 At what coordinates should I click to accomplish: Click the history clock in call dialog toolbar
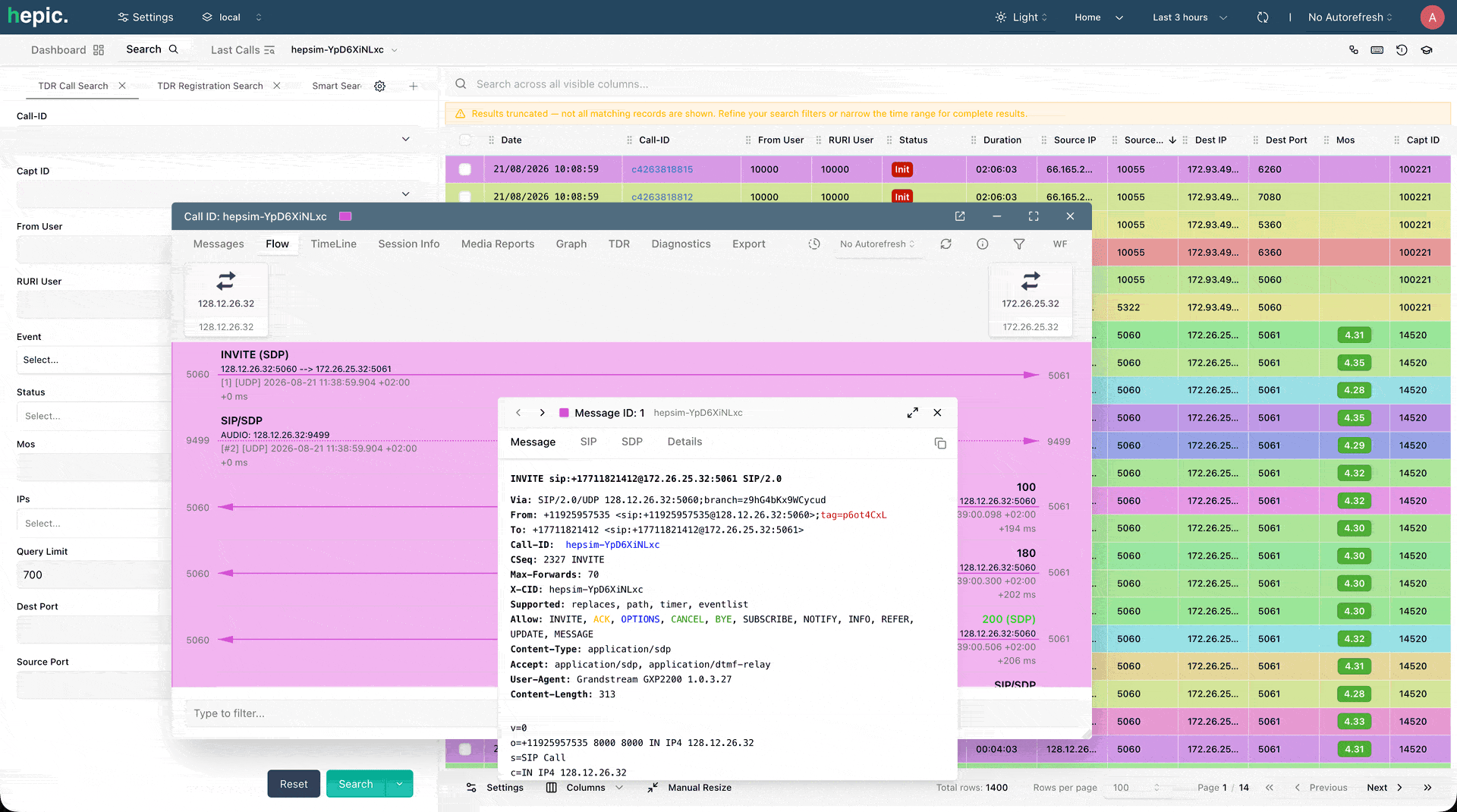point(814,244)
